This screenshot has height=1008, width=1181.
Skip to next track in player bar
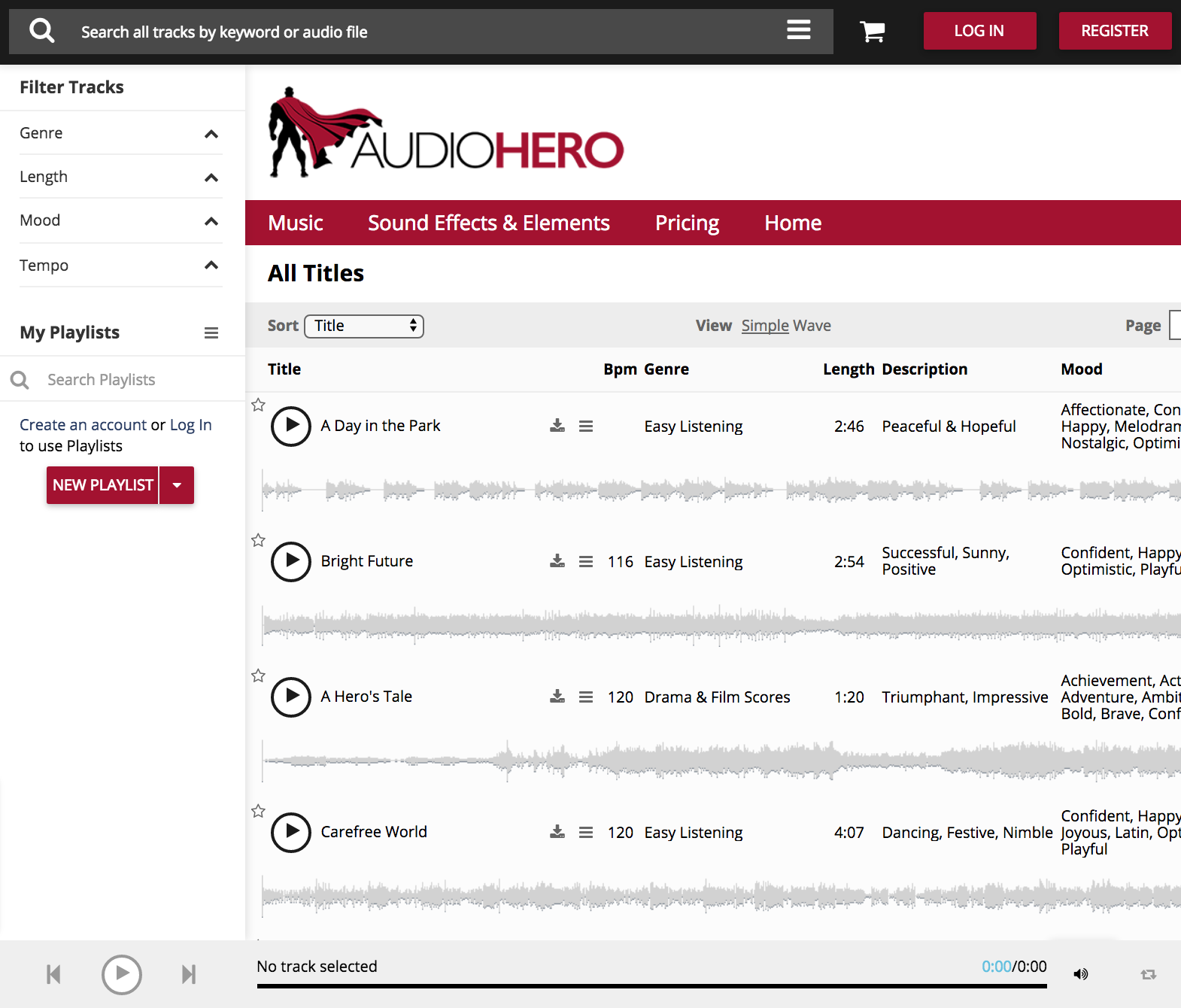(x=189, y=975)
